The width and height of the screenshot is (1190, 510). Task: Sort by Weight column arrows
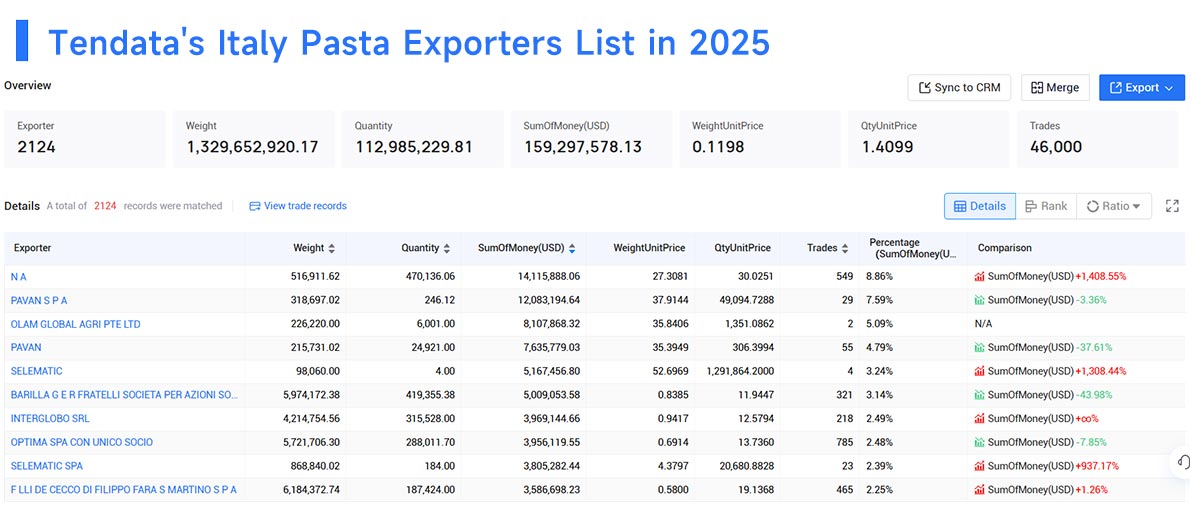[x=332, y=248]
